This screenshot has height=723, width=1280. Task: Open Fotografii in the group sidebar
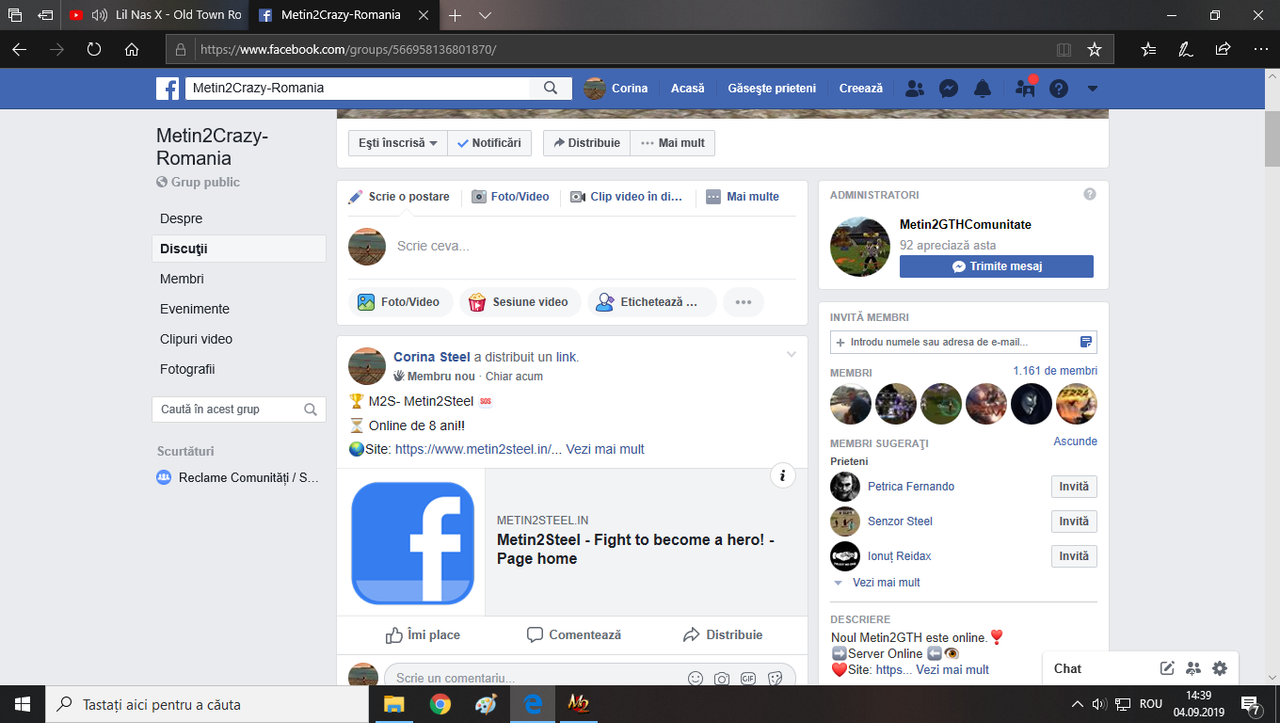(x=187, y=369)
